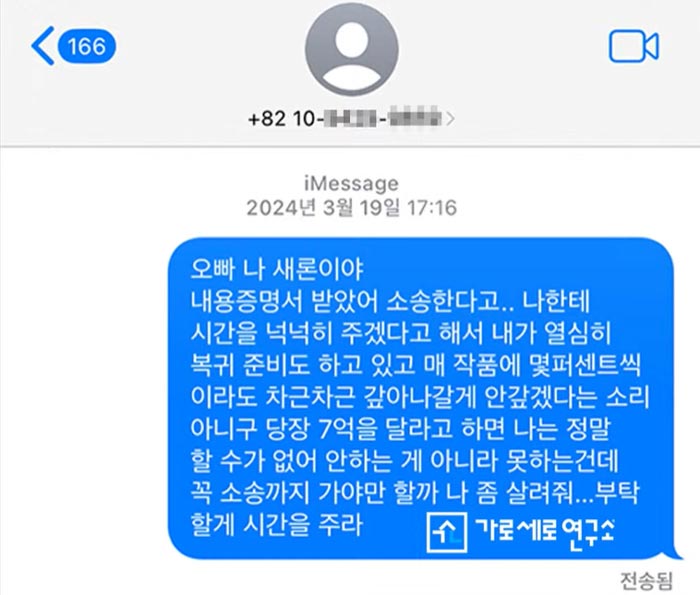Tap the blurred middle digits of the number
Screen dimensions: 700x595
[350, 119]
